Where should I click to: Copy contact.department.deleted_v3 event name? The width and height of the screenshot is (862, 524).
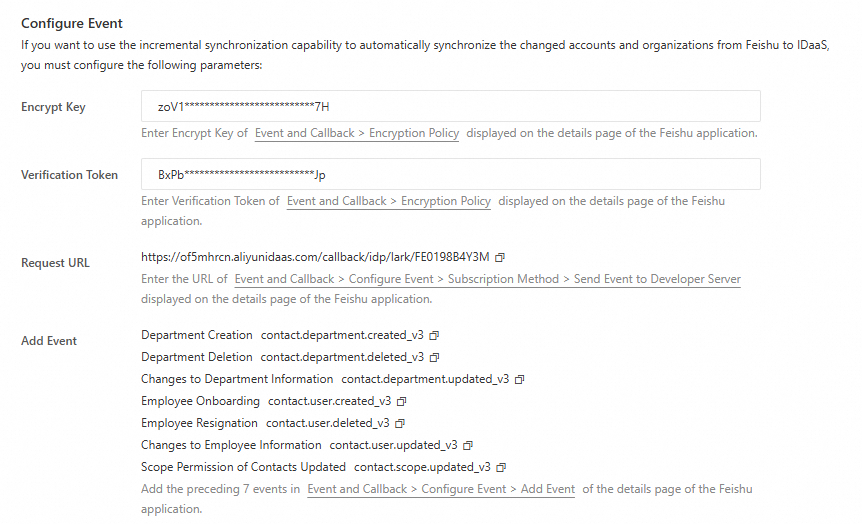coord(435,357)
